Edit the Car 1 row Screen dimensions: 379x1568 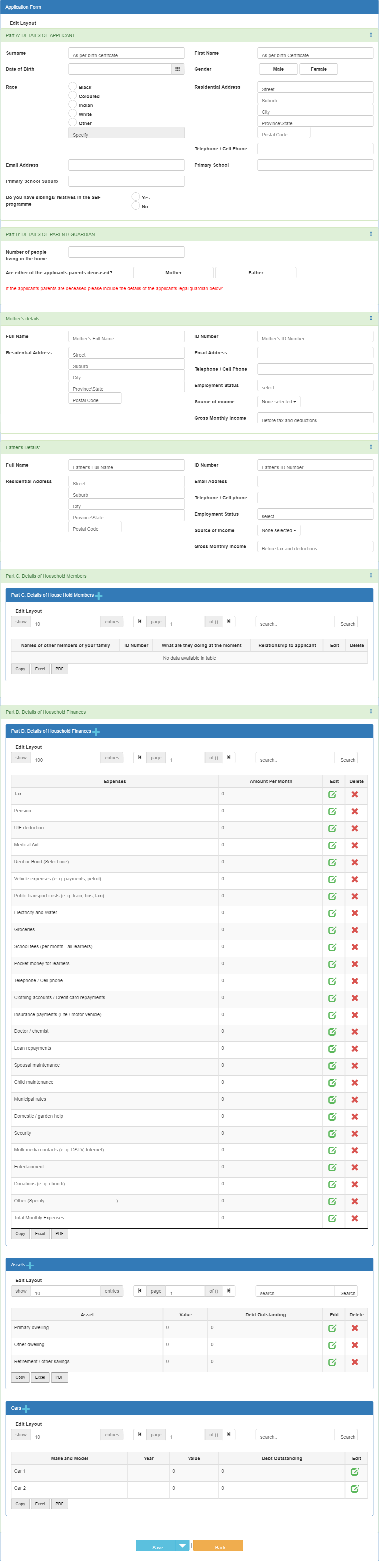point(355,1472)
